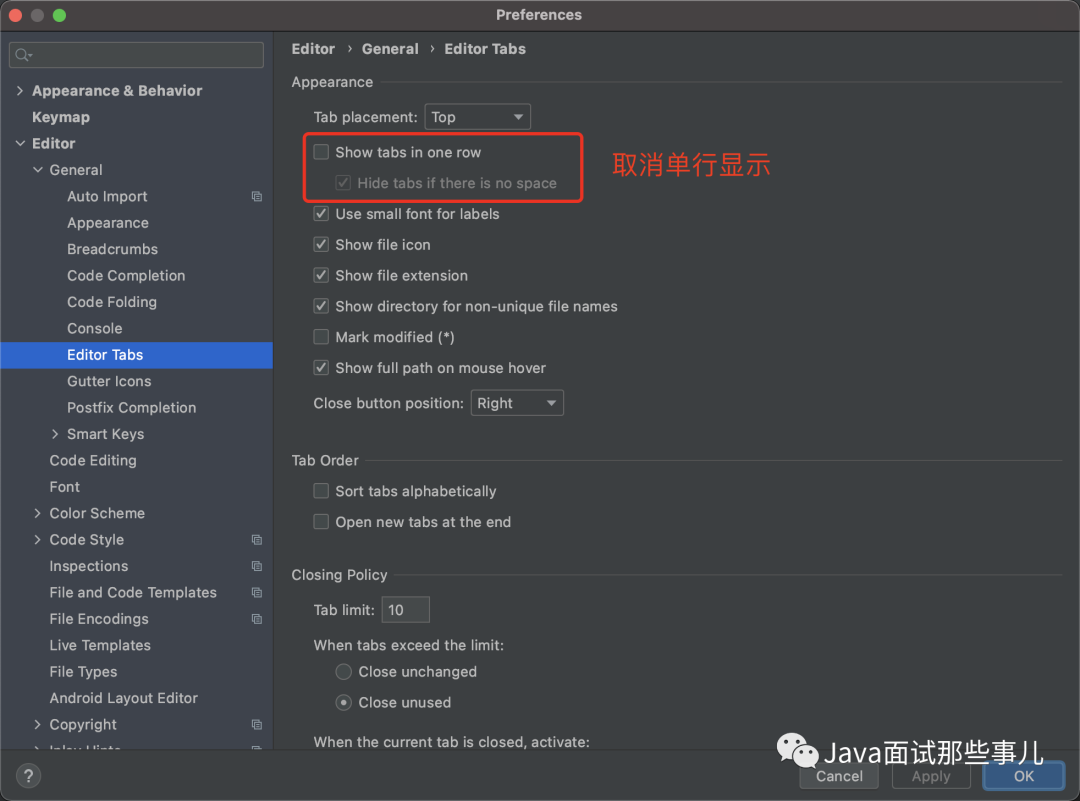Open Close button position dropdown
Viewport: 1080px width, 801px height.
click(x=517, y=403)
